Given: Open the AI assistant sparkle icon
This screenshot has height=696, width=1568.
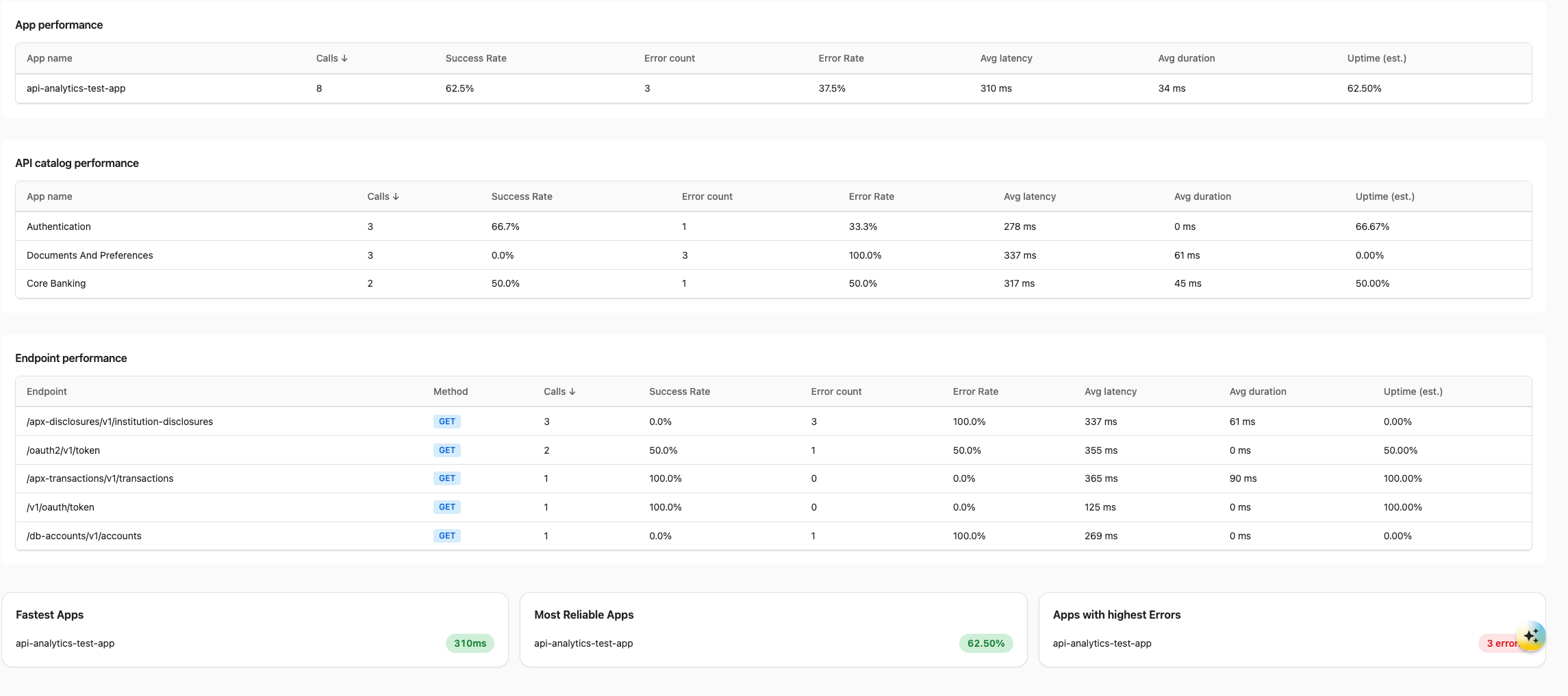Looking at the screenshot, I should 1531,636.
